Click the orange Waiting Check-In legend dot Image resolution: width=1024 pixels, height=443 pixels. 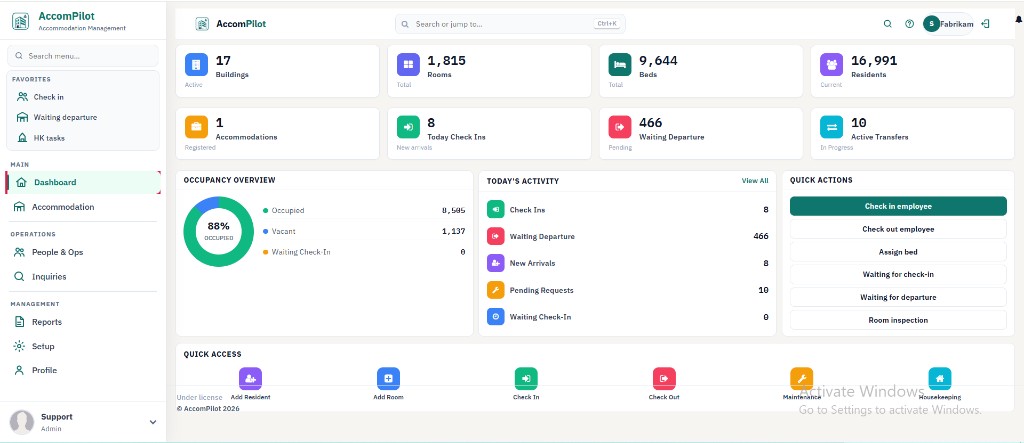click(266, 252)
